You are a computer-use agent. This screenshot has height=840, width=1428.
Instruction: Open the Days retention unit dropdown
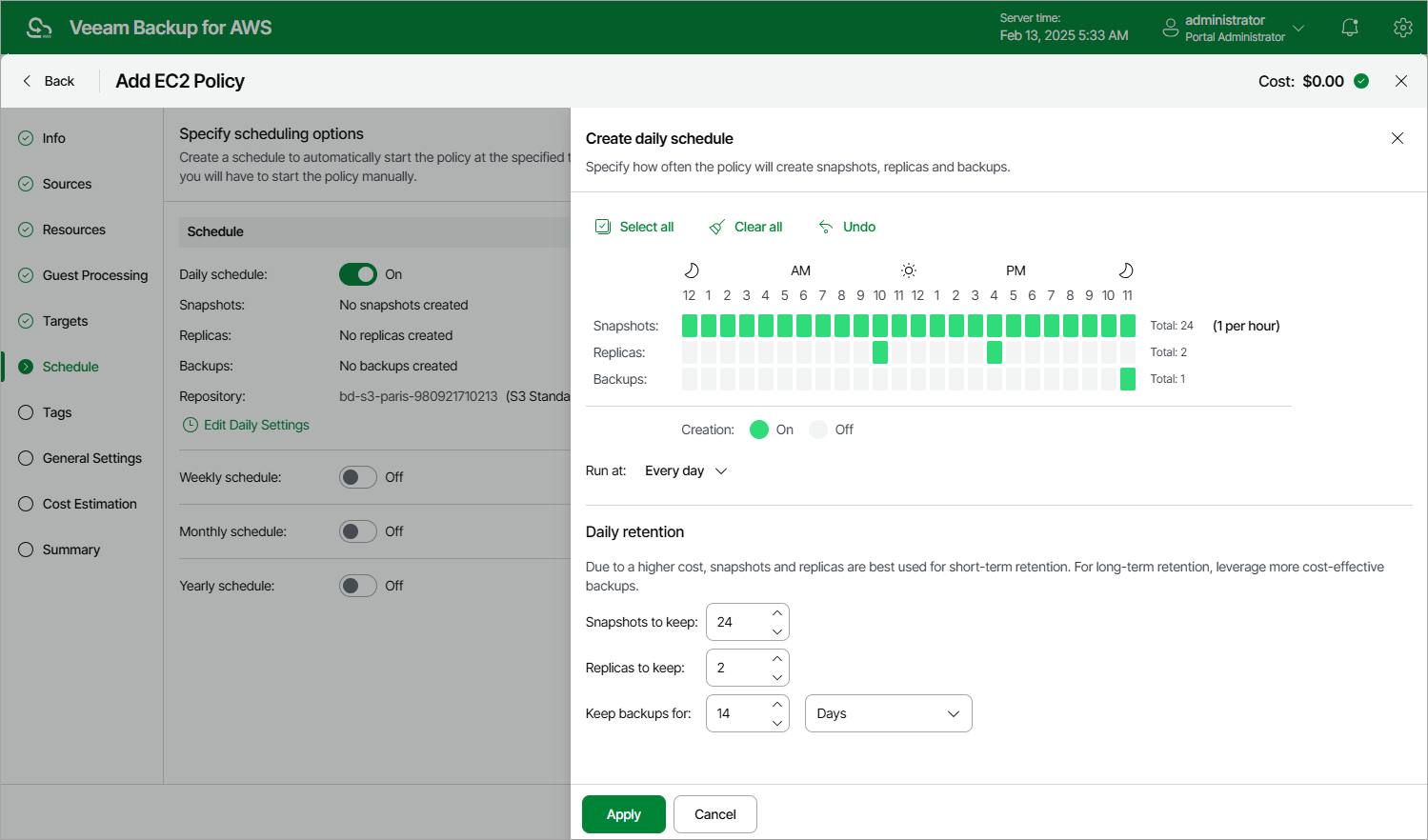[887, 712]
